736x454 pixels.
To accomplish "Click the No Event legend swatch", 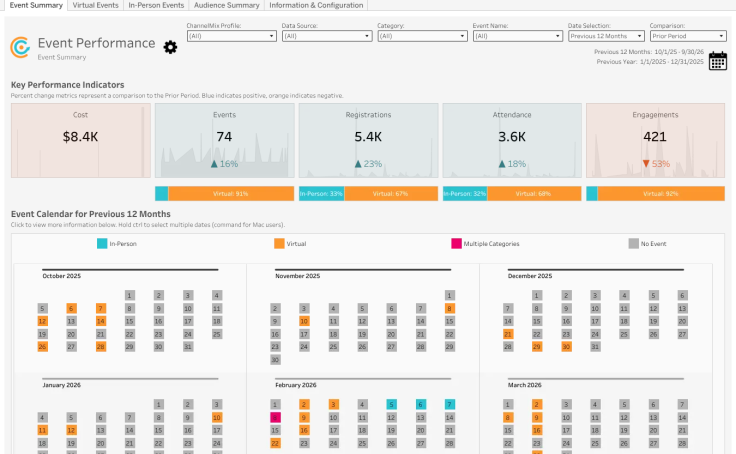I will click(x=634, y=243).
